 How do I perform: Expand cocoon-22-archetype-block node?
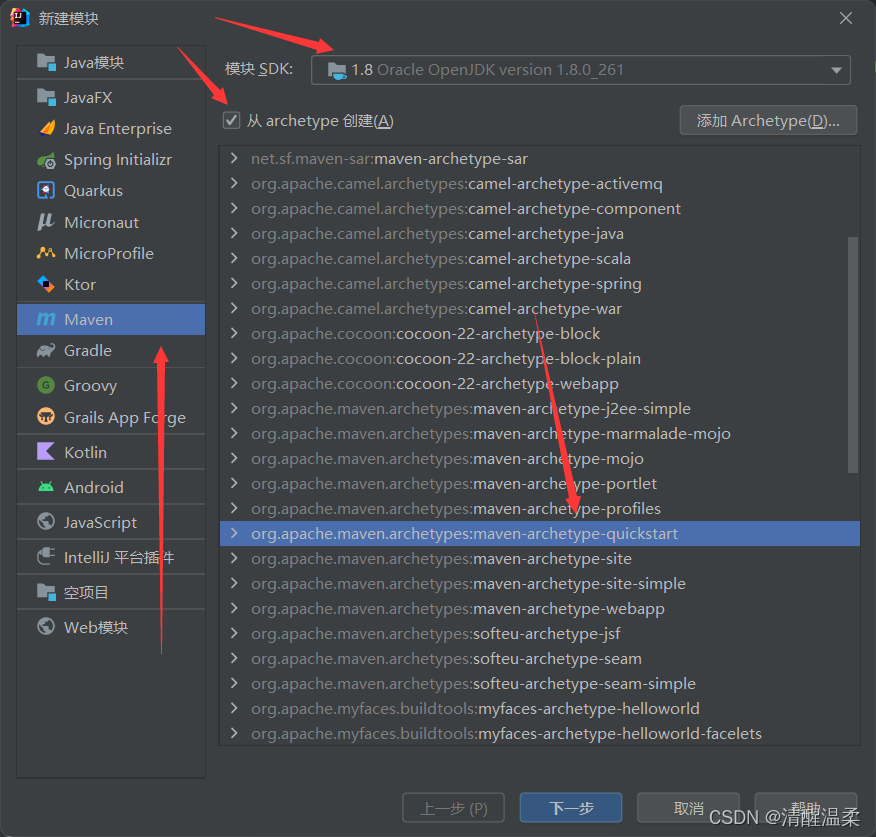click(x=234, y=334)
